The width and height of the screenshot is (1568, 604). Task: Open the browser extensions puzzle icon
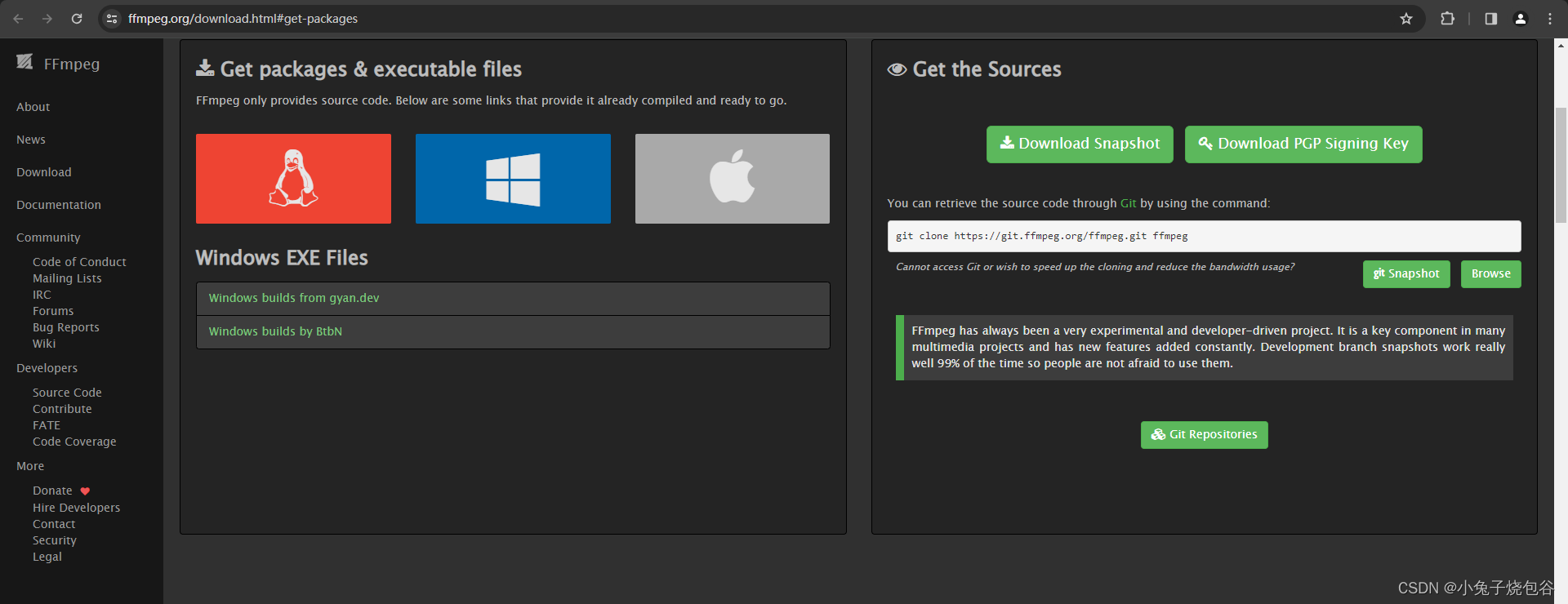click(x=1447, y=18)
